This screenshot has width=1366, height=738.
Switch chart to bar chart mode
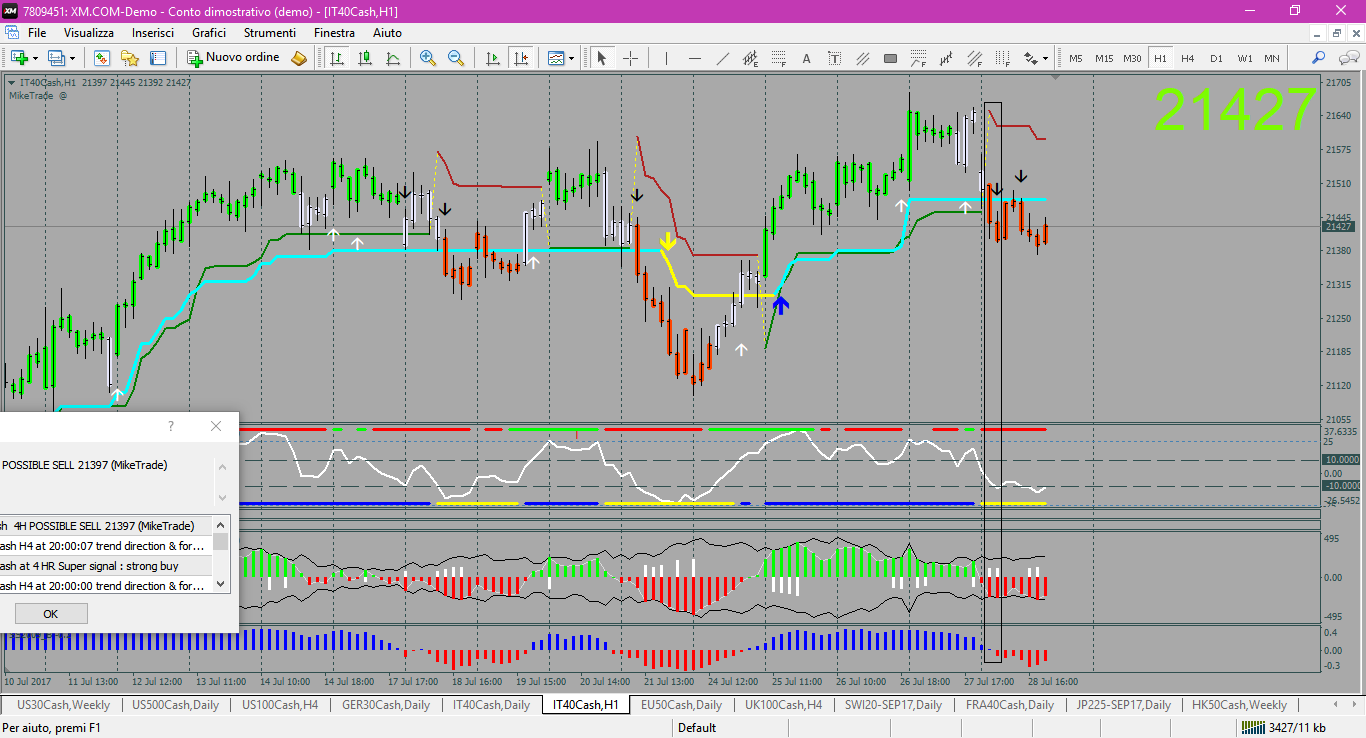point(337,58)
